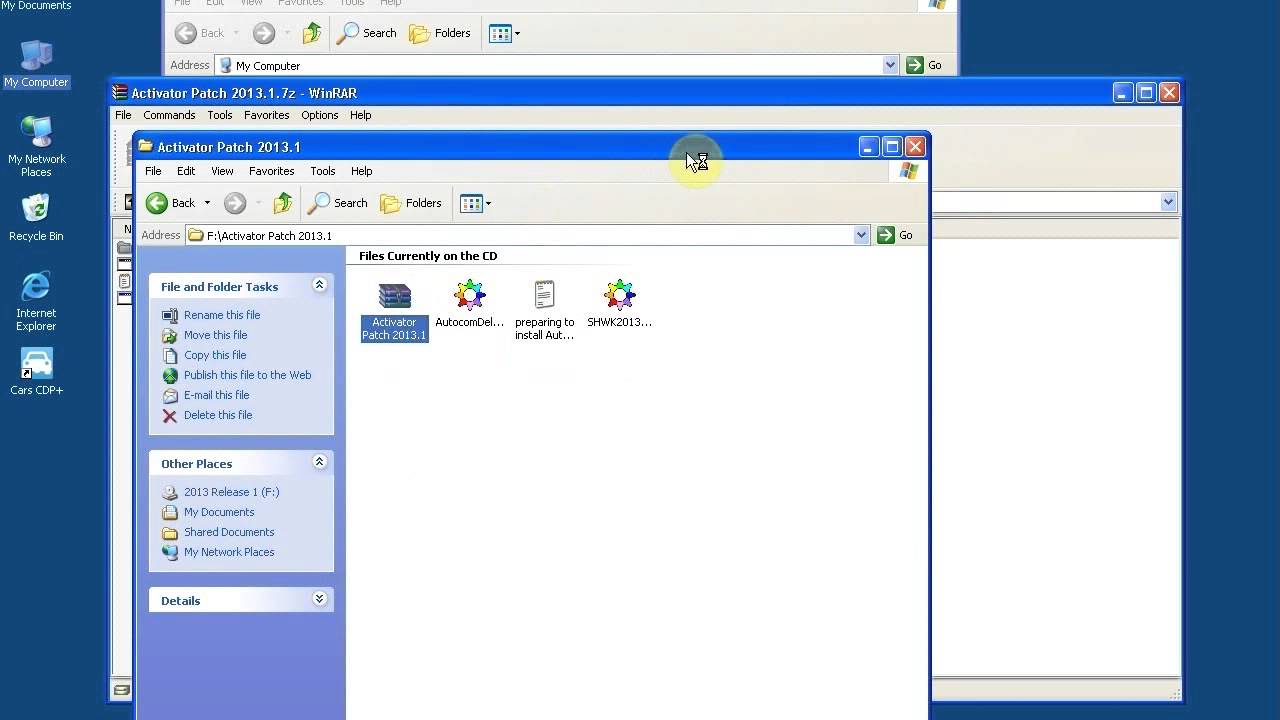Click Publish this file to the Web
This screenshot has width=1280, height=720.
(x=247, y=375)
